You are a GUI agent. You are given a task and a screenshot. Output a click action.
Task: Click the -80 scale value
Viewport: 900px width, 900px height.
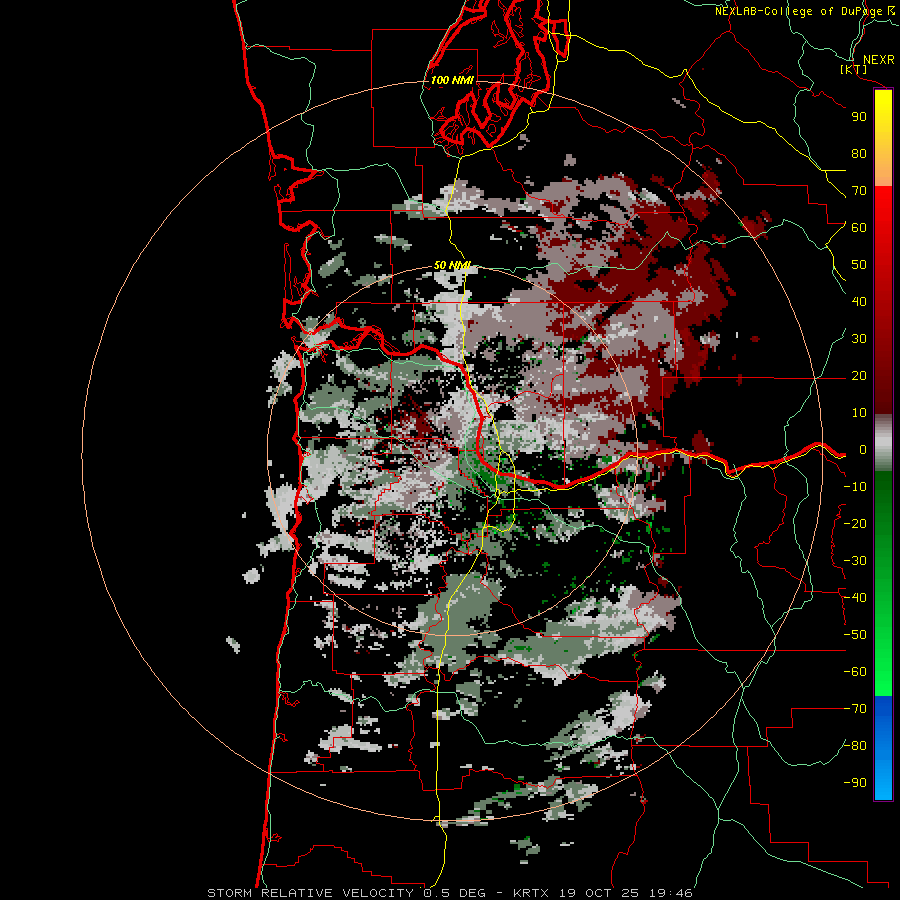(x=855, y=746)
